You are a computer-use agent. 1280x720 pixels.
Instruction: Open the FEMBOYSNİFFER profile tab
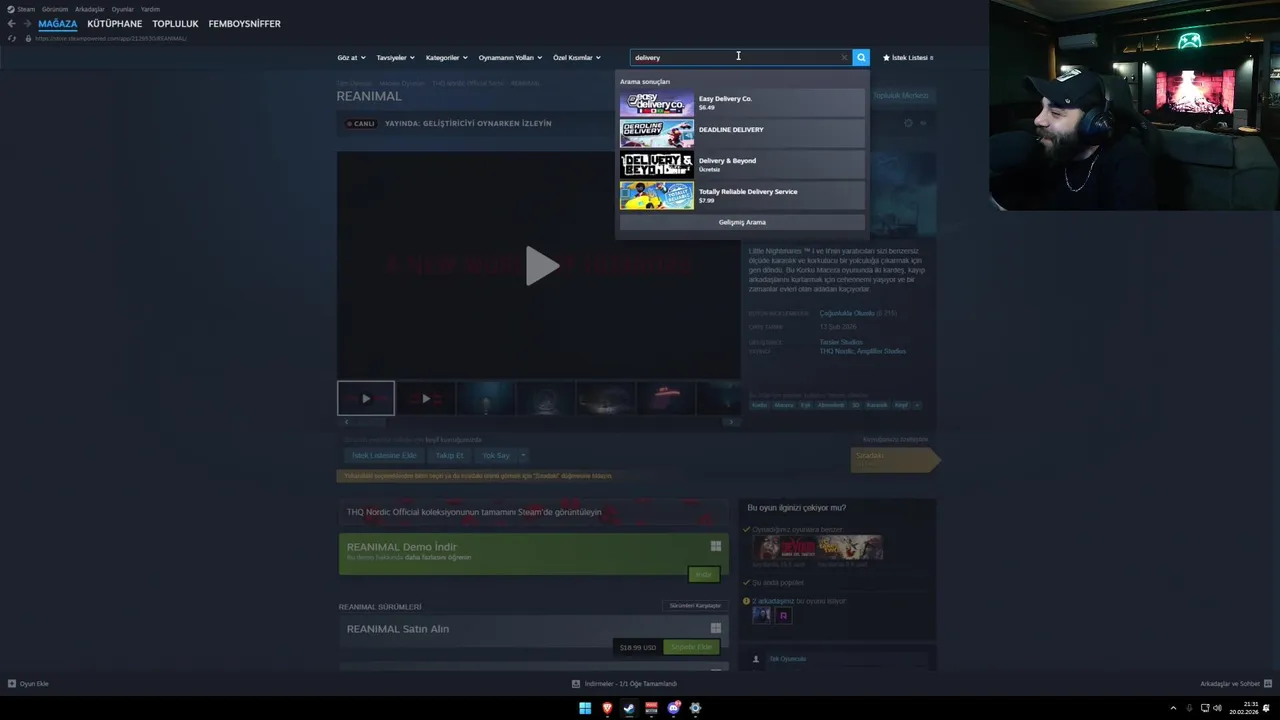click(244, 24)
